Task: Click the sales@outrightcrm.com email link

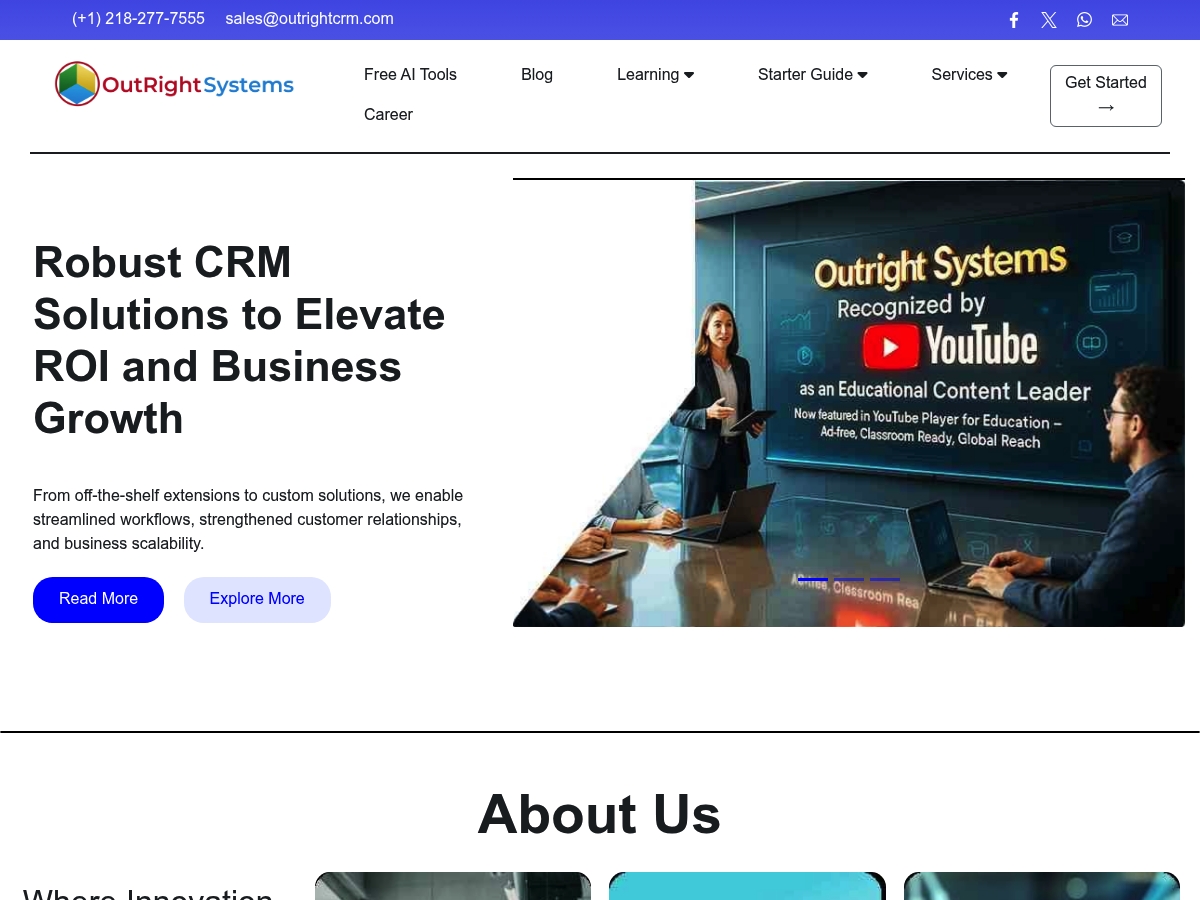Action: point(309,18)
